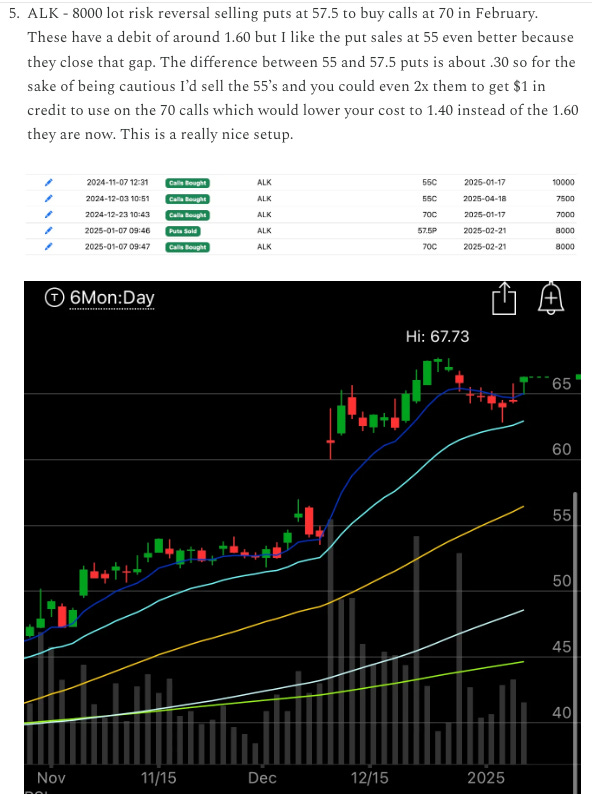Open the 6Mon:Day timeframe selector
Image resolution: width=592 pixels, height=794 pixels.
(112, 298)
